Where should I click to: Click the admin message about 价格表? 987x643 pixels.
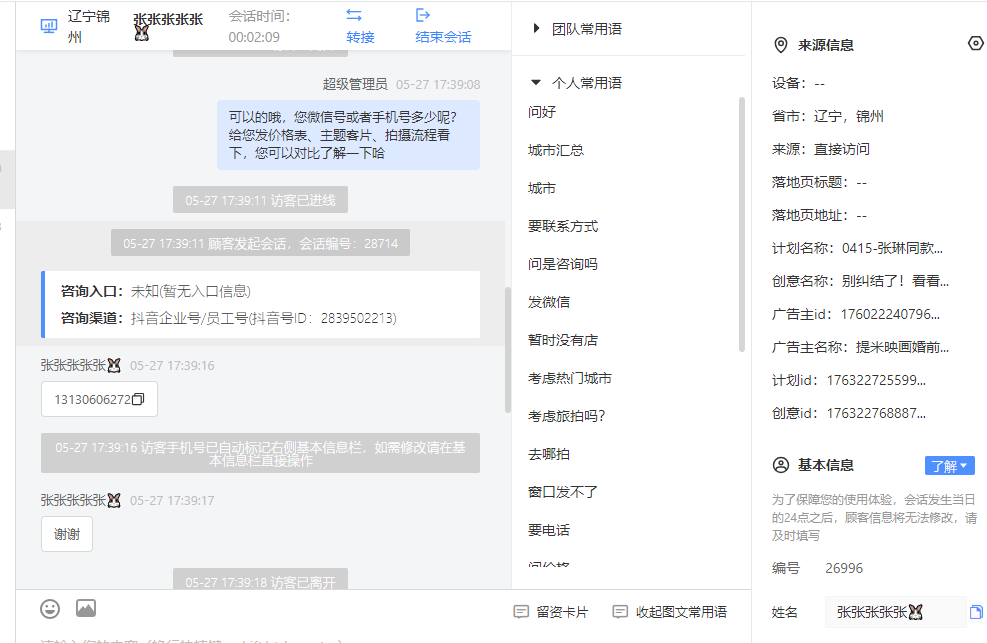coord(348,135)
